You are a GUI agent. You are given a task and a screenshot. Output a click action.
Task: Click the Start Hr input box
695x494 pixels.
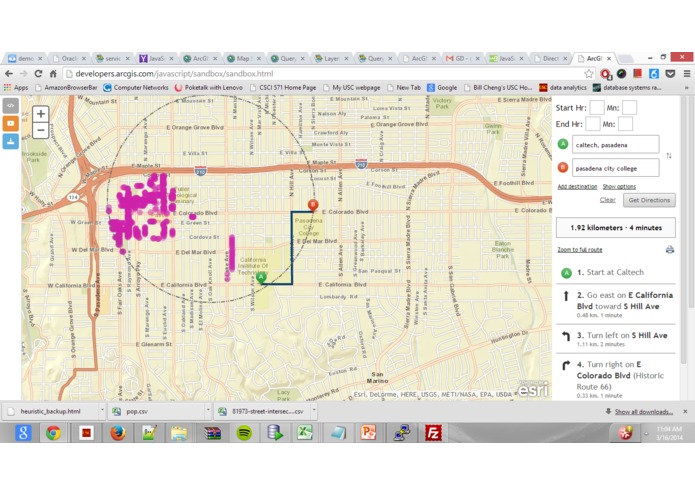point(597,108)
